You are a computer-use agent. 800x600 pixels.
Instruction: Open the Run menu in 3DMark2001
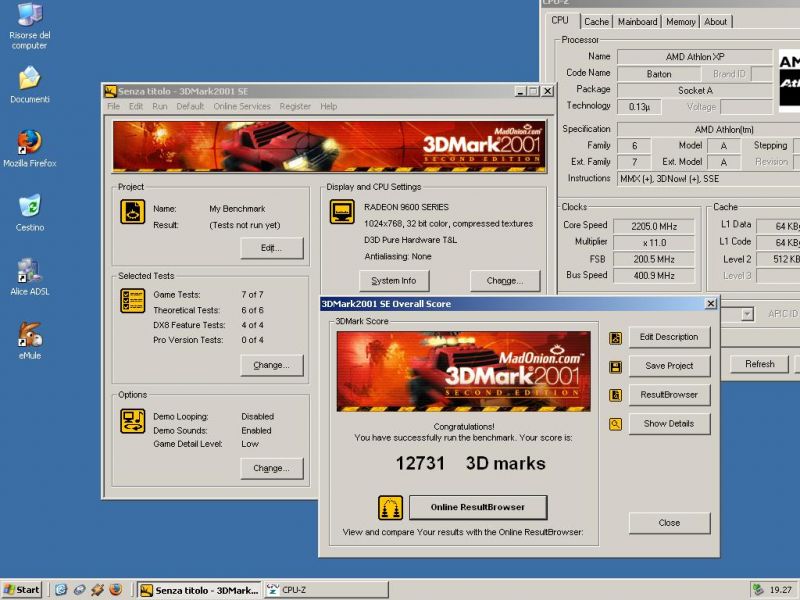[x=160, y=106]
